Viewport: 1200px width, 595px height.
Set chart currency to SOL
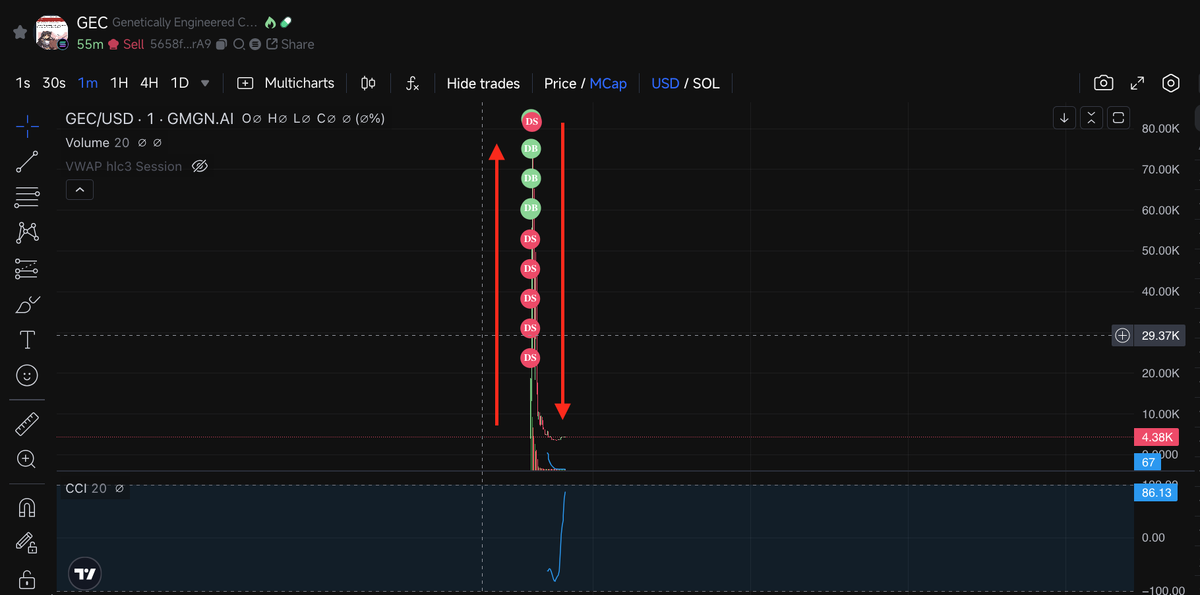[706, 83]
